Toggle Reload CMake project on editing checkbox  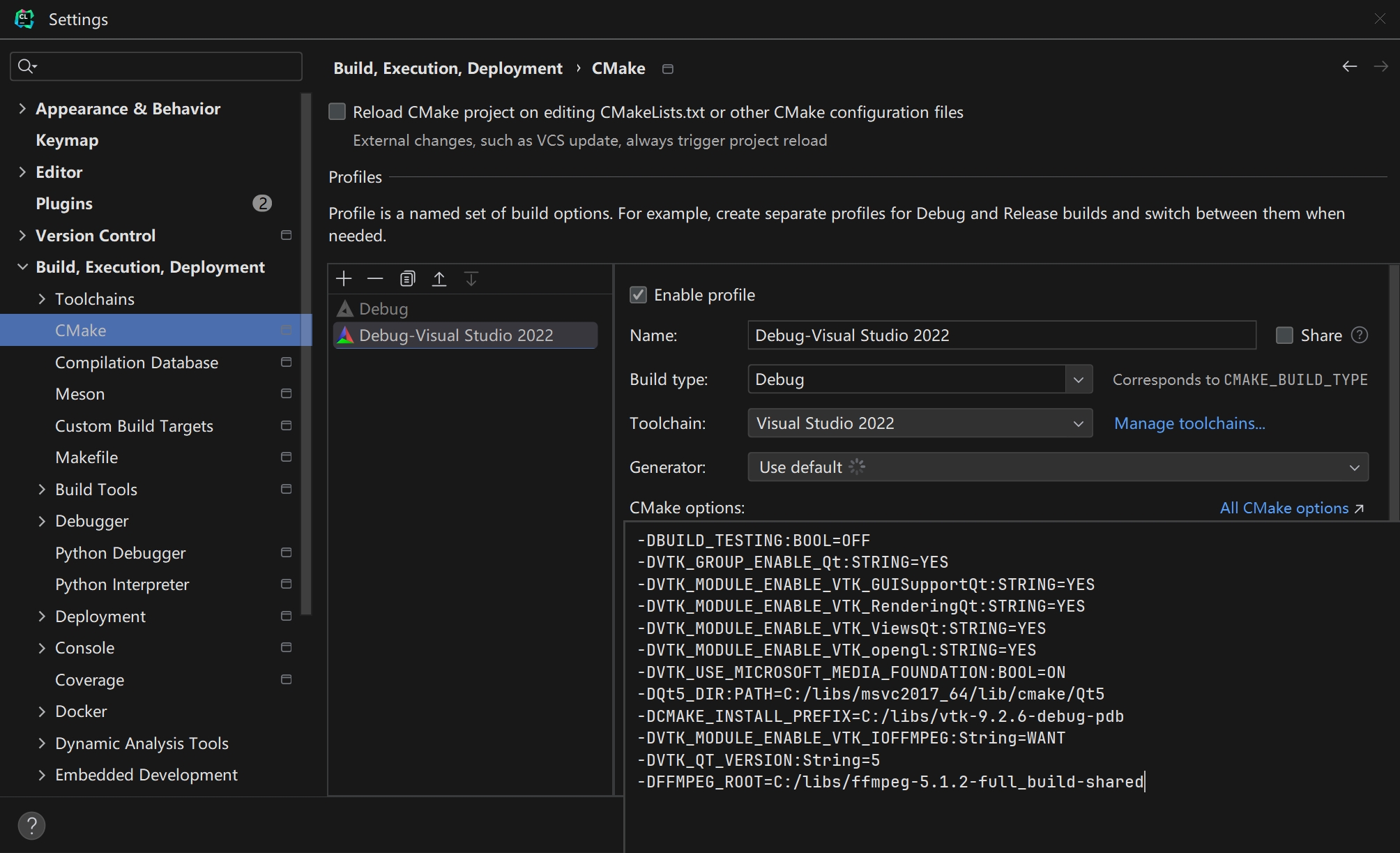pyautogui.click(x=337, y=112)
